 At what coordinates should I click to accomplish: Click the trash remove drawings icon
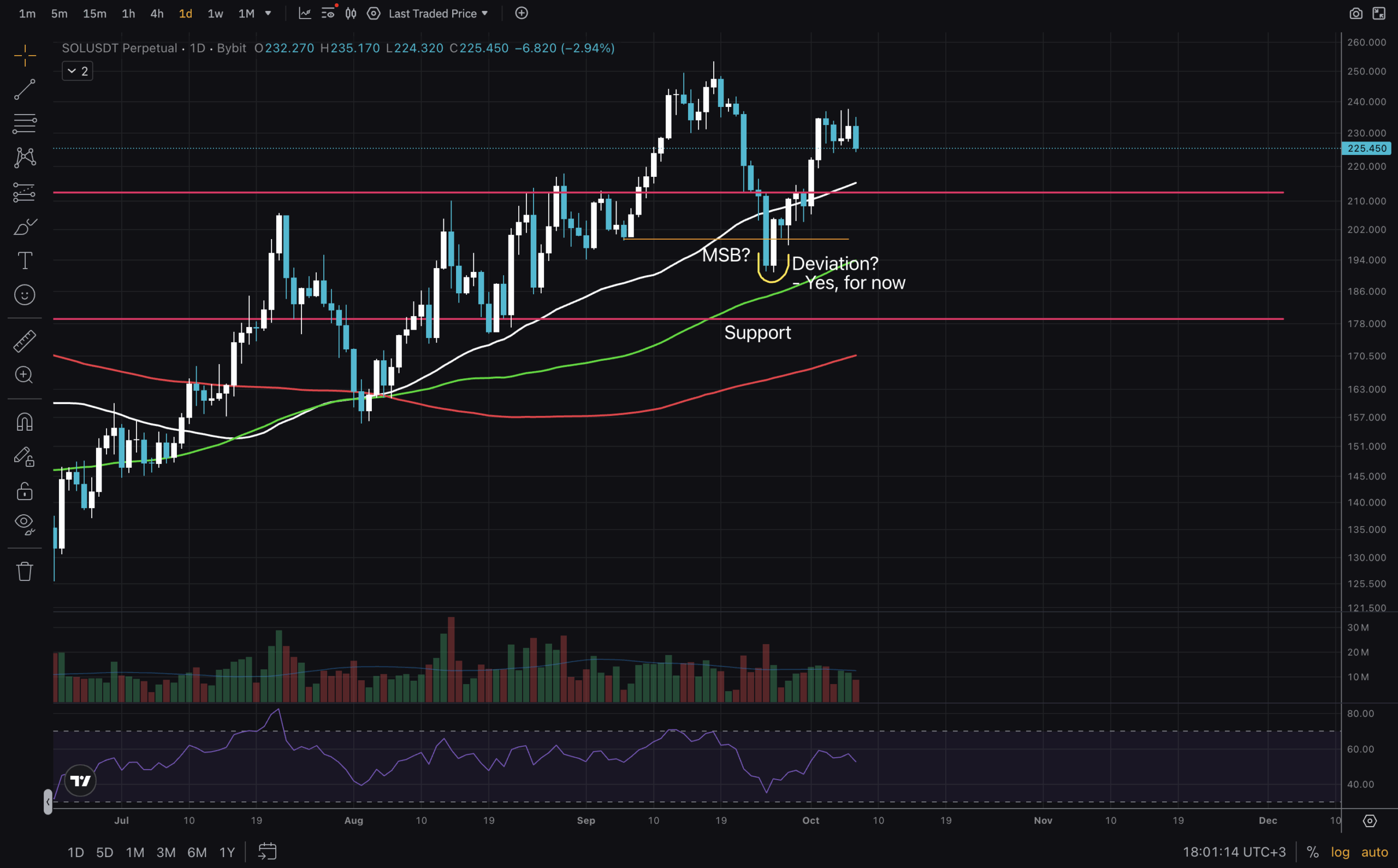[x=24, y=571]
